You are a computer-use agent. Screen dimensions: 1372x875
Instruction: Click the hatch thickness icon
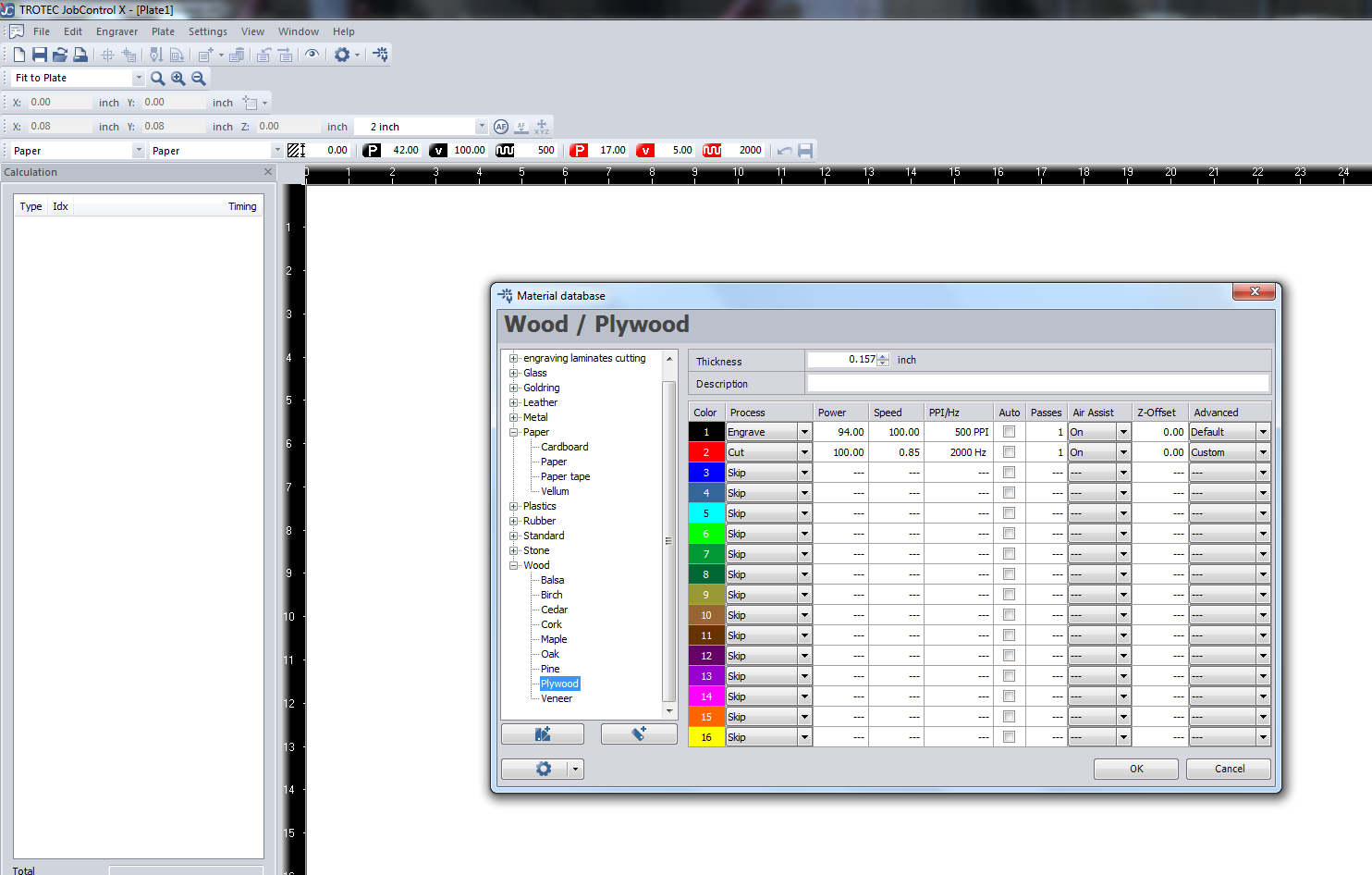pos(296,150)
